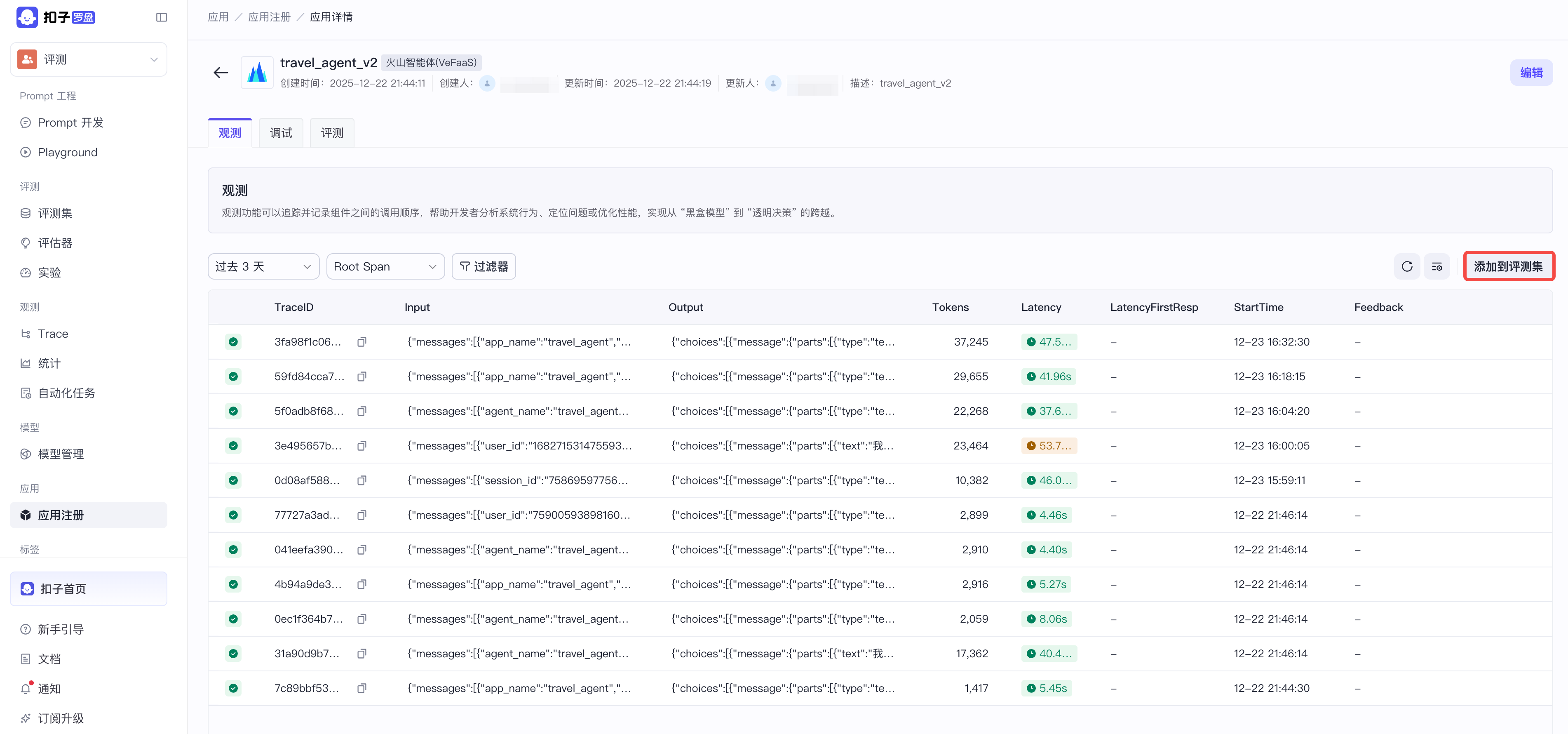
Task: Switch to the 调试 tab
Action: (281, 133)
